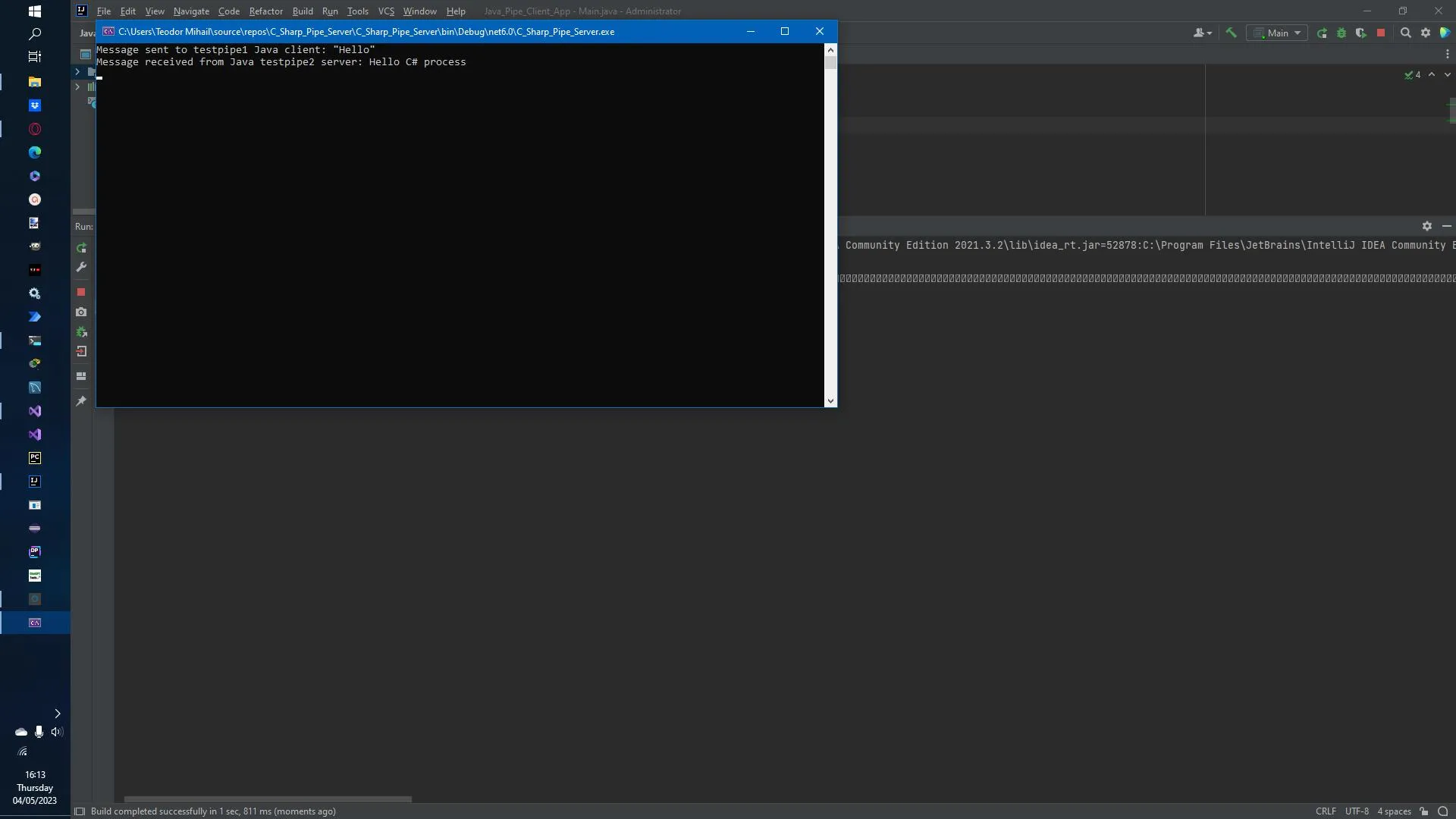Click the wrench icon in Run panel
Image resolution: width=1456 pixels, height=819 pixels.
tap(81, 267)
